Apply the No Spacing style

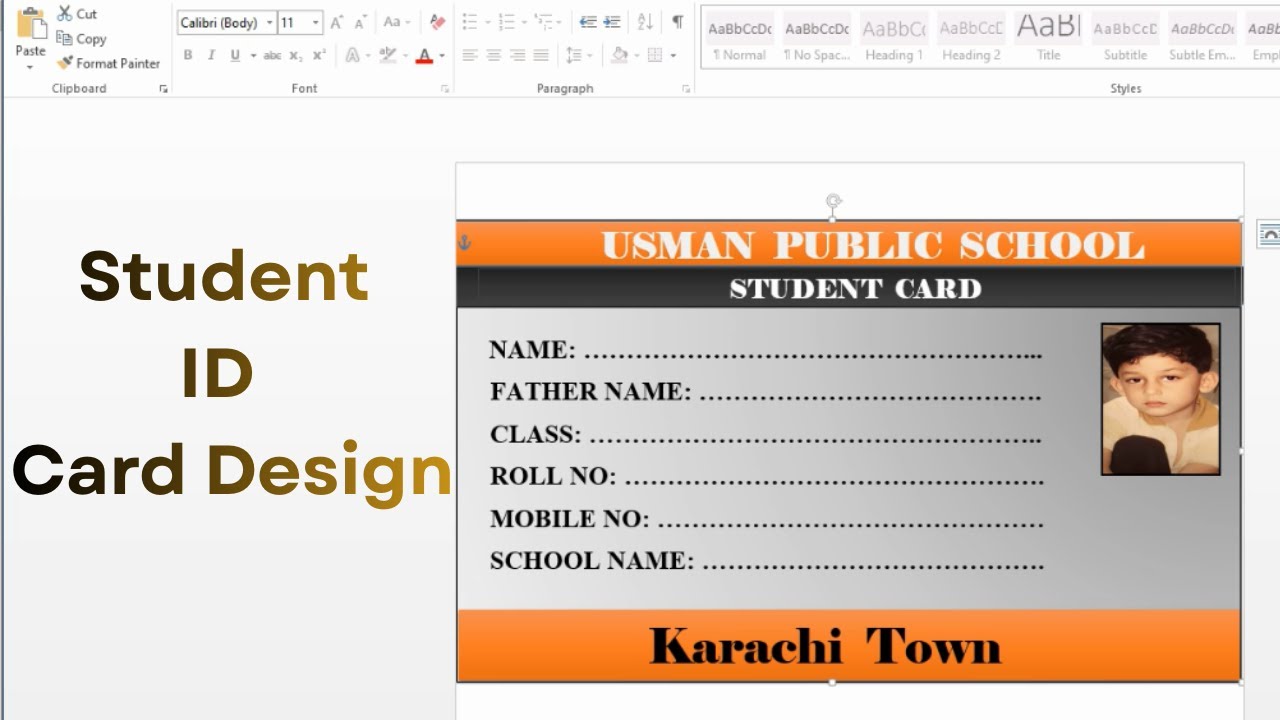(817, 38)
